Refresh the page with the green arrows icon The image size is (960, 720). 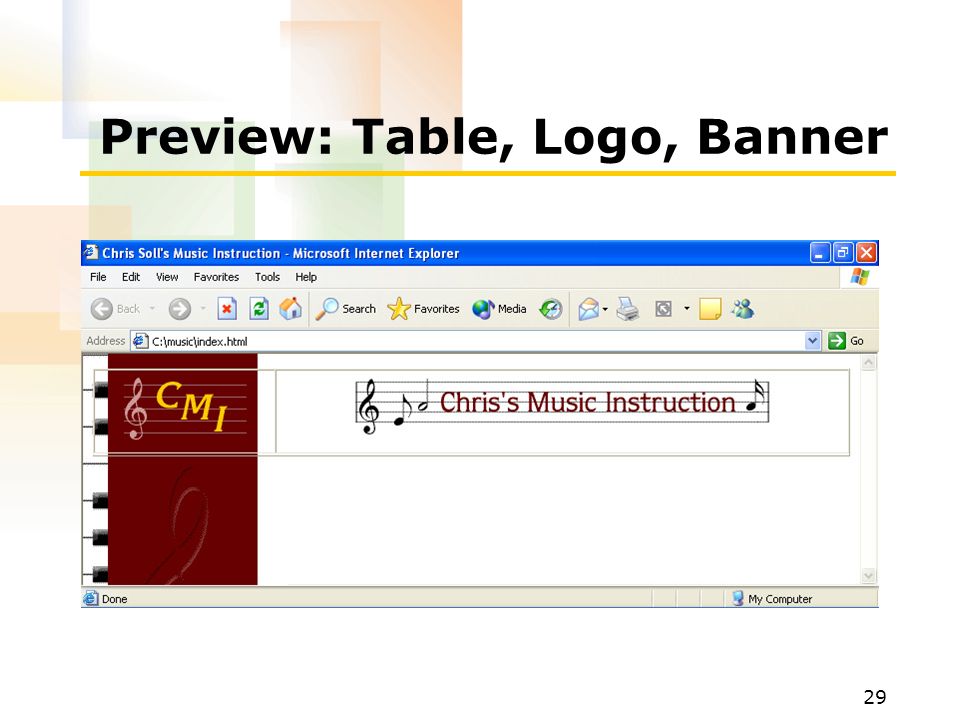(259, 309)
